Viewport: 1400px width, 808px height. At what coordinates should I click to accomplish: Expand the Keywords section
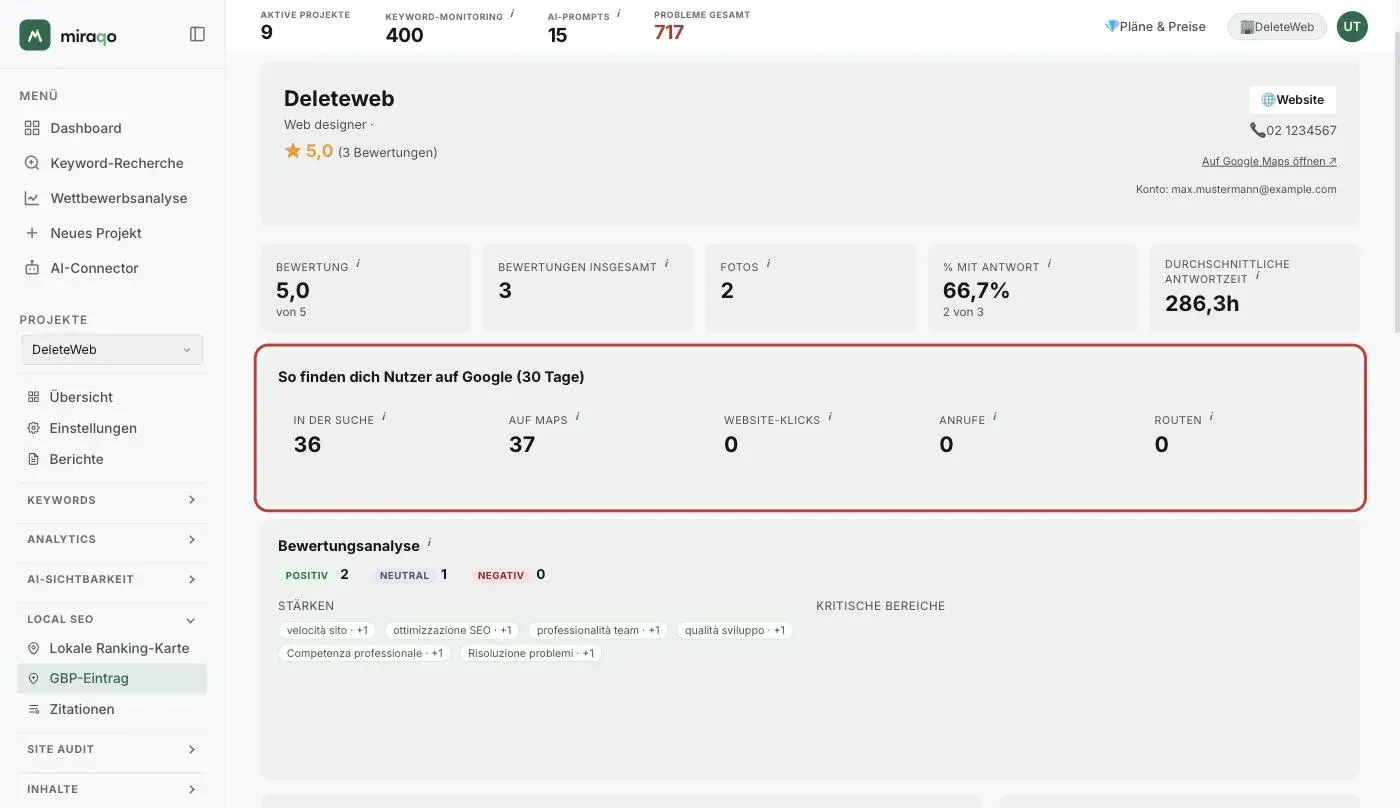tap(113, 500)
